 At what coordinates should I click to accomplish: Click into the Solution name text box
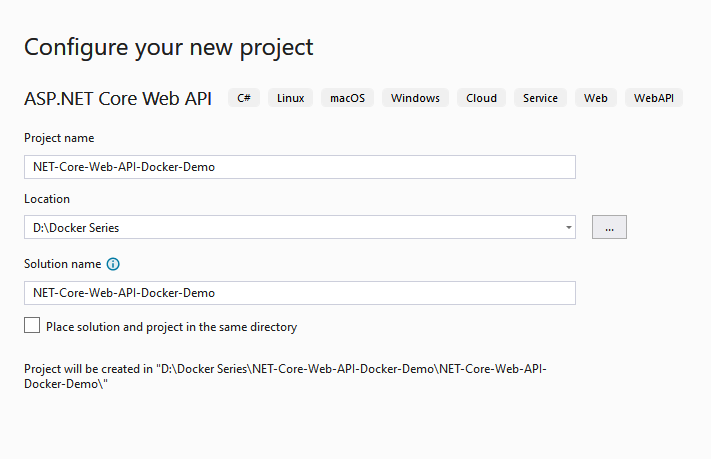point(300,293)
